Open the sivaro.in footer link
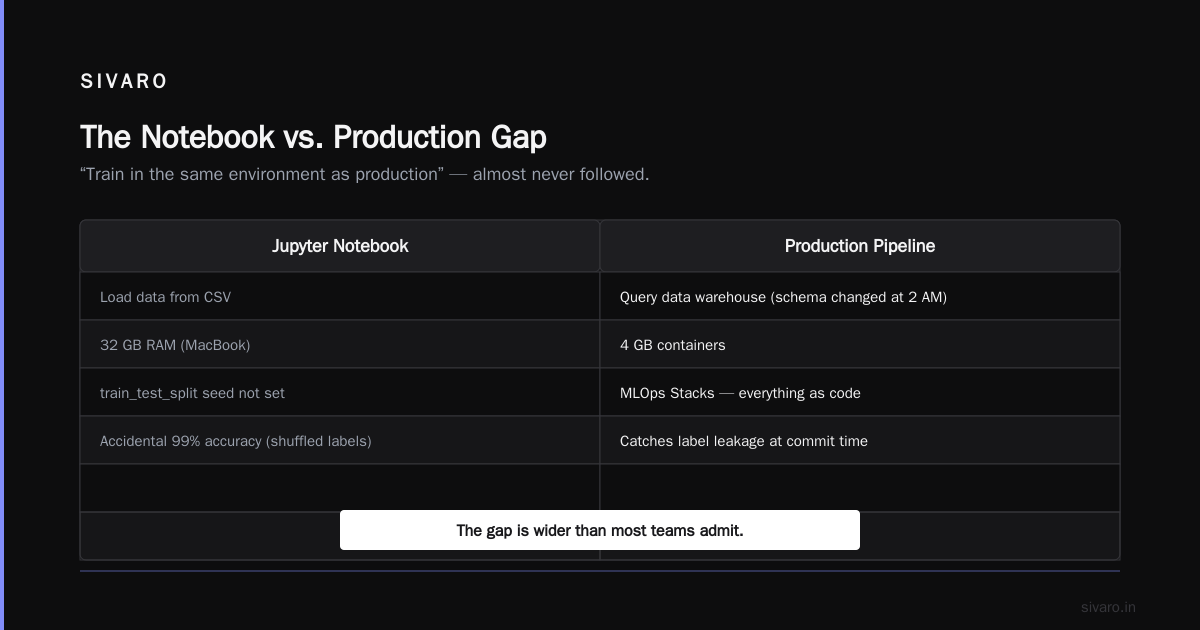Screen dimensions: 1200x630 pos(1108,607)
